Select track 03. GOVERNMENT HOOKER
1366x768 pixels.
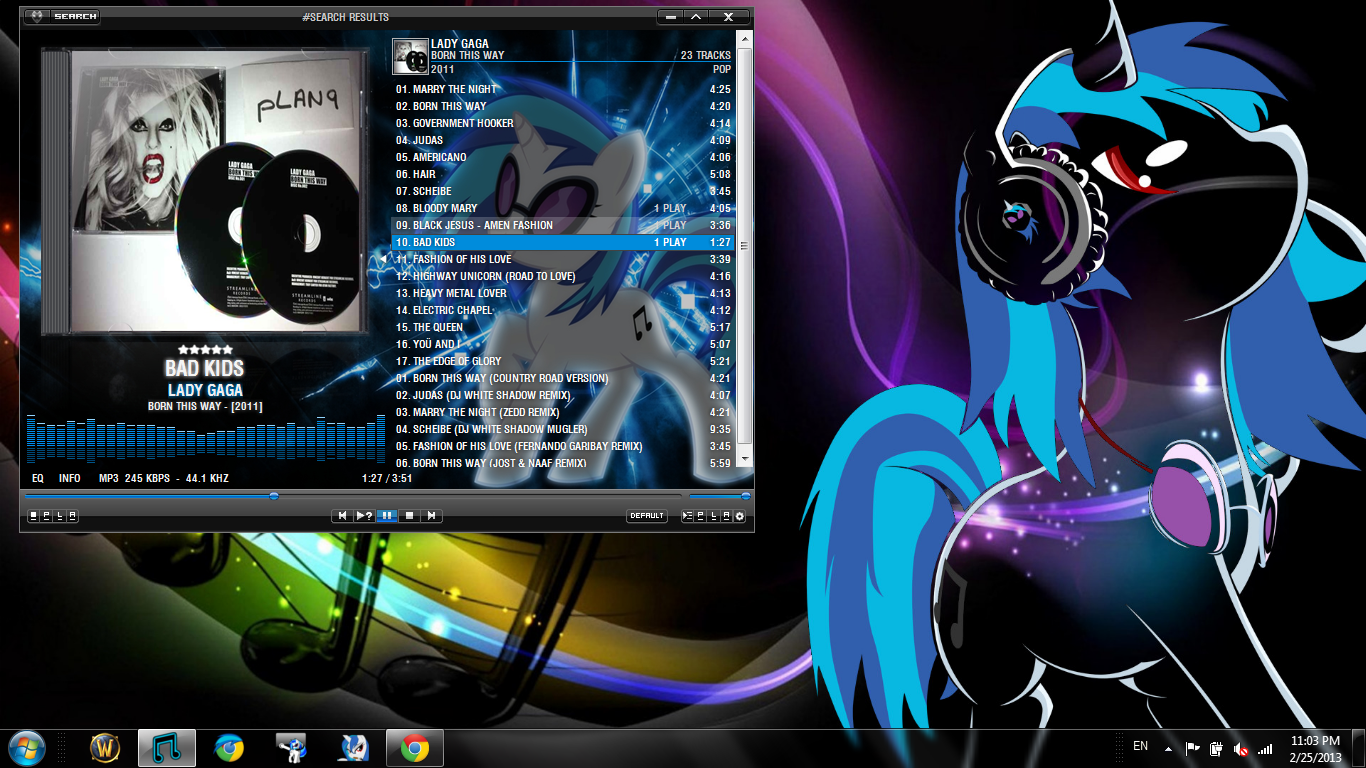[562, 123]
